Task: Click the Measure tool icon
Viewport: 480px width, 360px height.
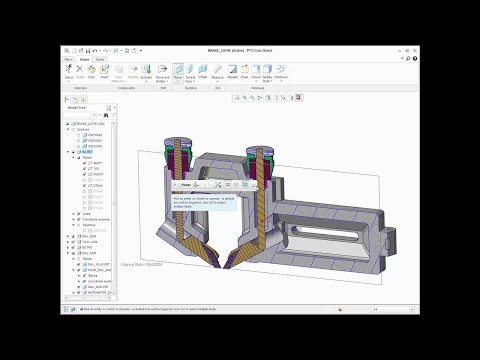Action: click(x=217, y=69)
